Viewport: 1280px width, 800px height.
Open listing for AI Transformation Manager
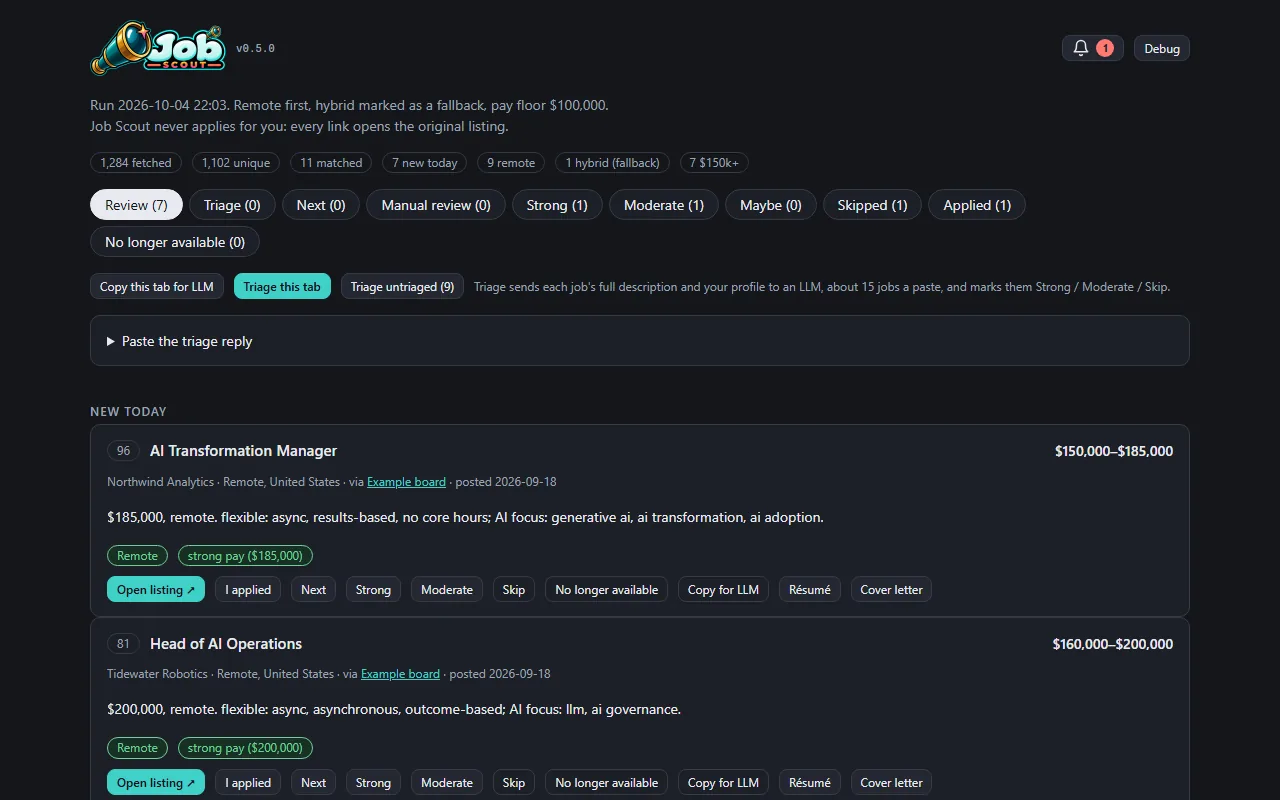coord(156,590)
